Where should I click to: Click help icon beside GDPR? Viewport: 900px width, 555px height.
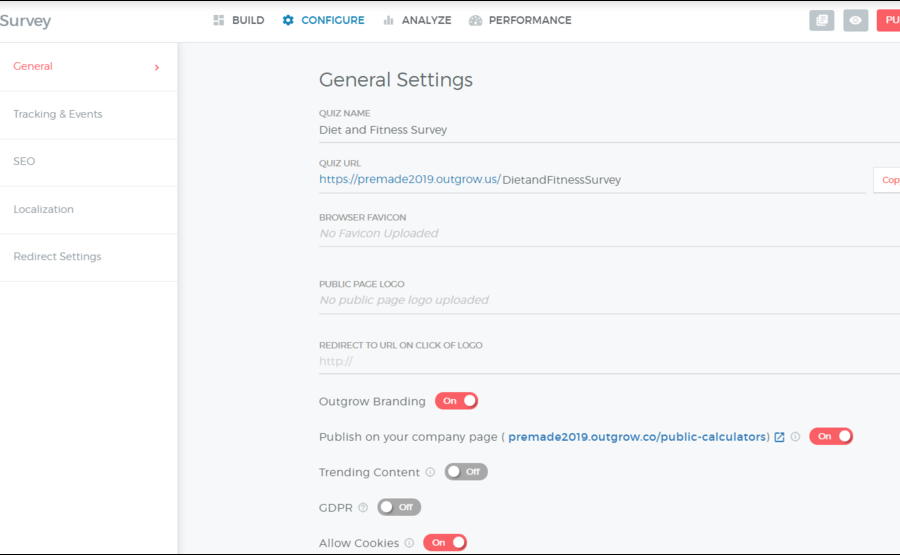tap(363, 507)
